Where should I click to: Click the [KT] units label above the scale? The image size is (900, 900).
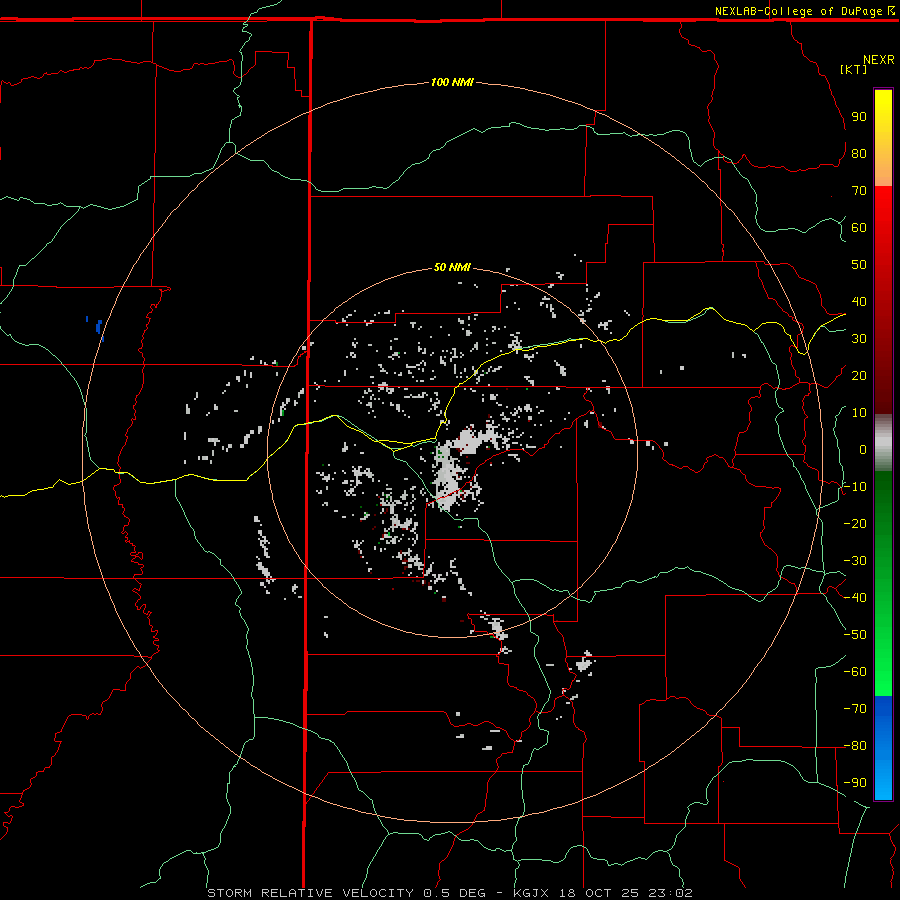pos(854,69)
